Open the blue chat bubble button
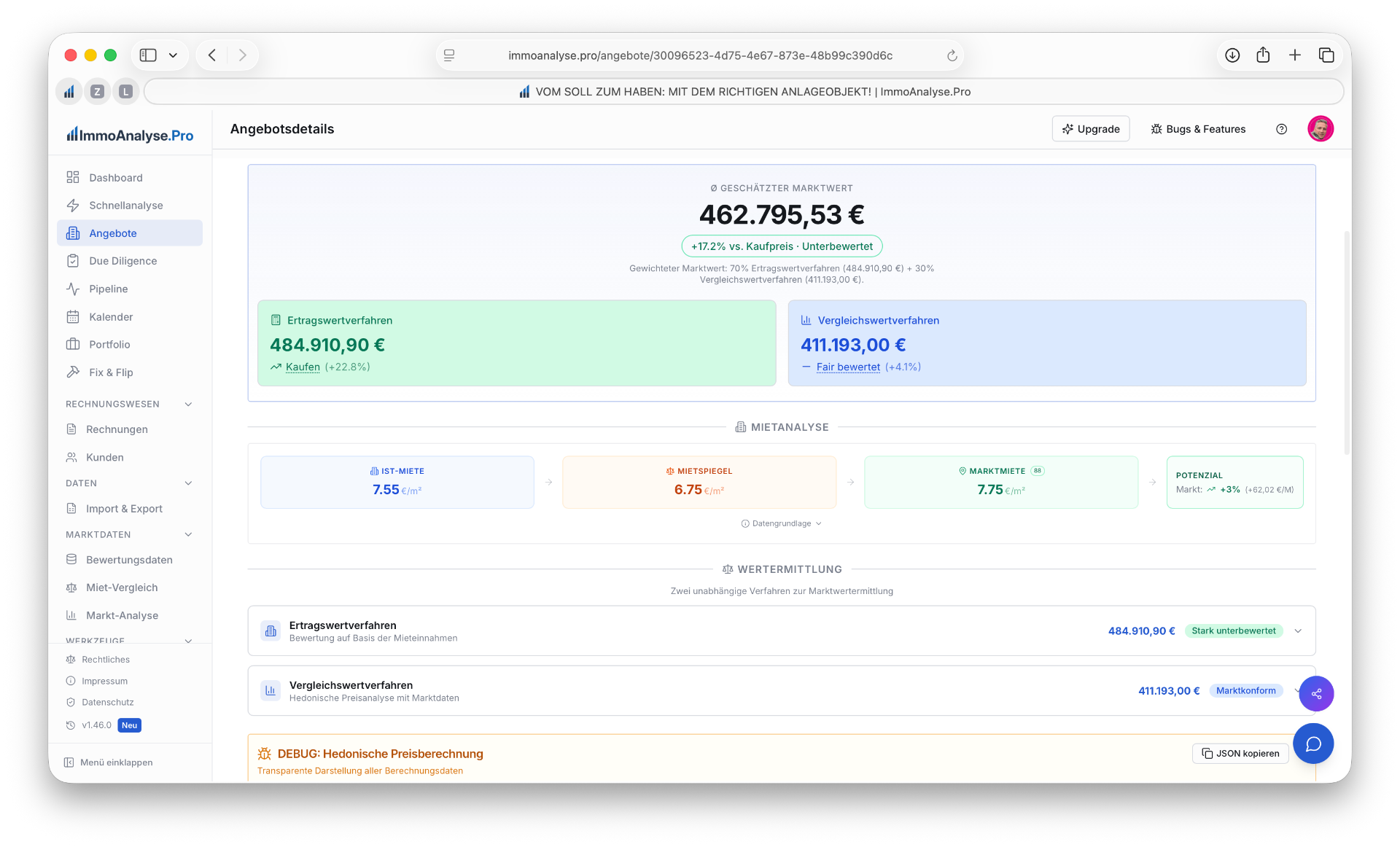This screenshot has width=1400, height=847. click(x=1313, y=743)
